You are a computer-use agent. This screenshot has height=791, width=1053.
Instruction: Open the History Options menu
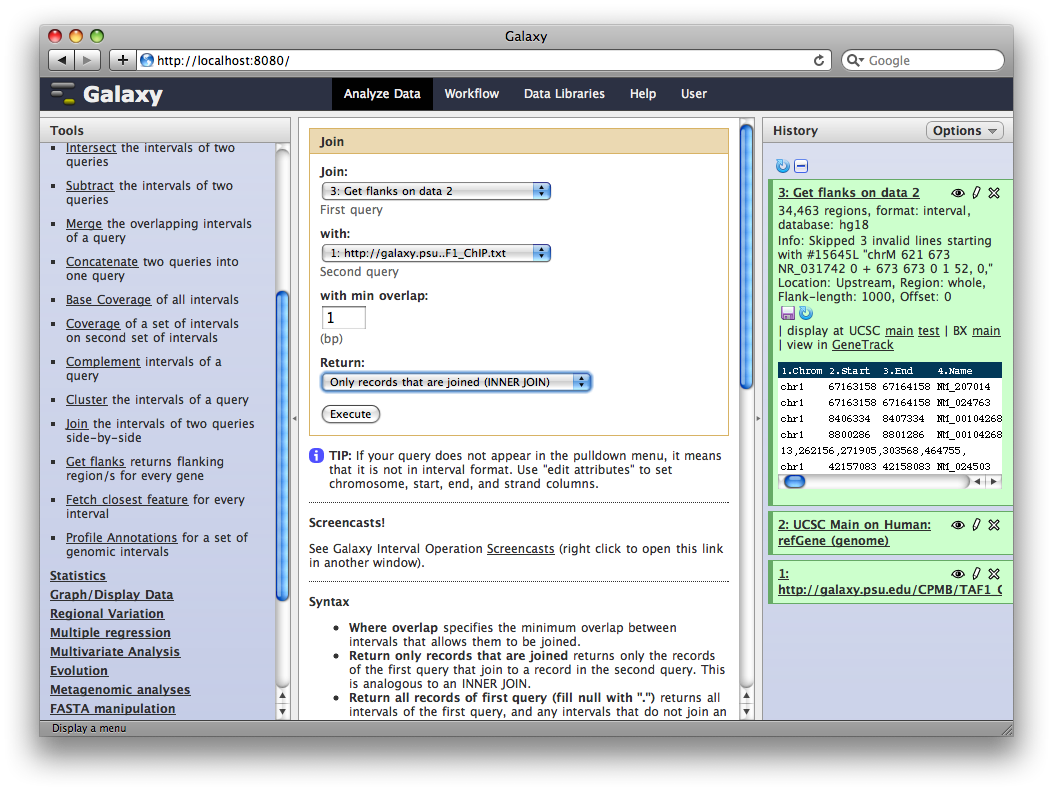(x=964, y=130)
